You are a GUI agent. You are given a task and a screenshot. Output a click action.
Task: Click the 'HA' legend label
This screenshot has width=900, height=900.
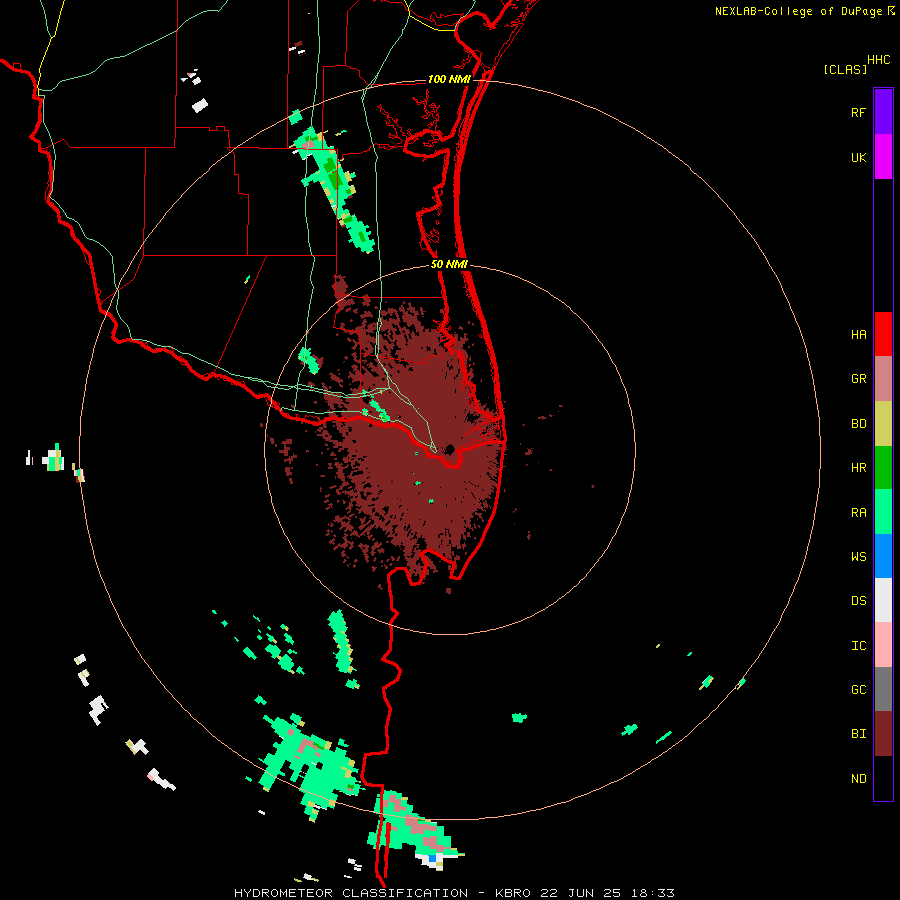[858, 335]
